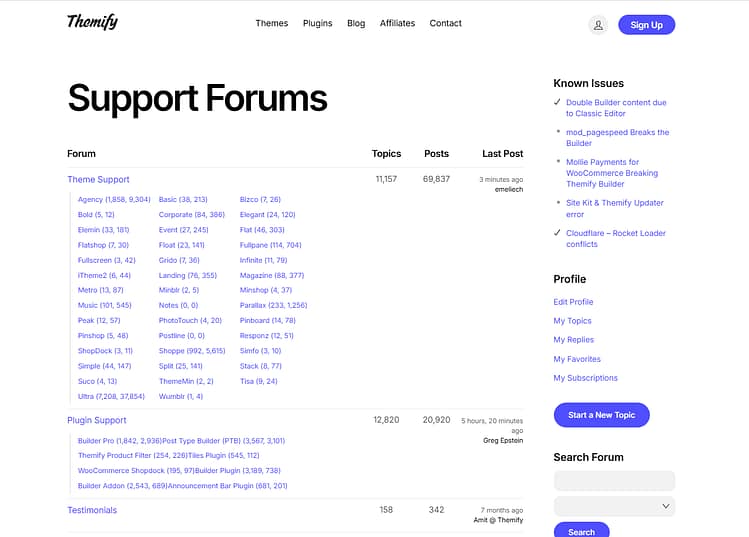The width and height of the screenshot is (749, 537).
Task: Go to the Blog page
Action: coord(356,23)
